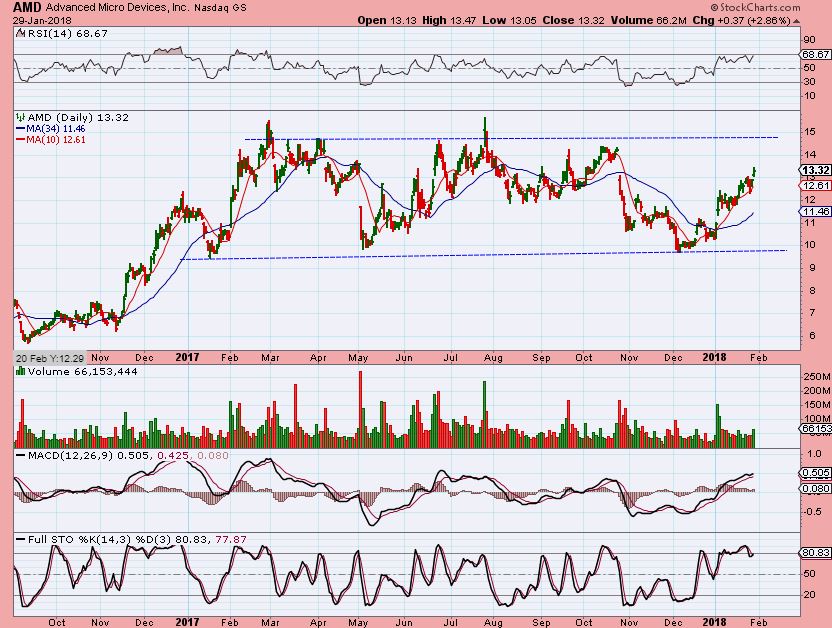This screenshot has height=628, width=832.
Task: Click the 66153 volume value tag
Action: tap(816, 429)
